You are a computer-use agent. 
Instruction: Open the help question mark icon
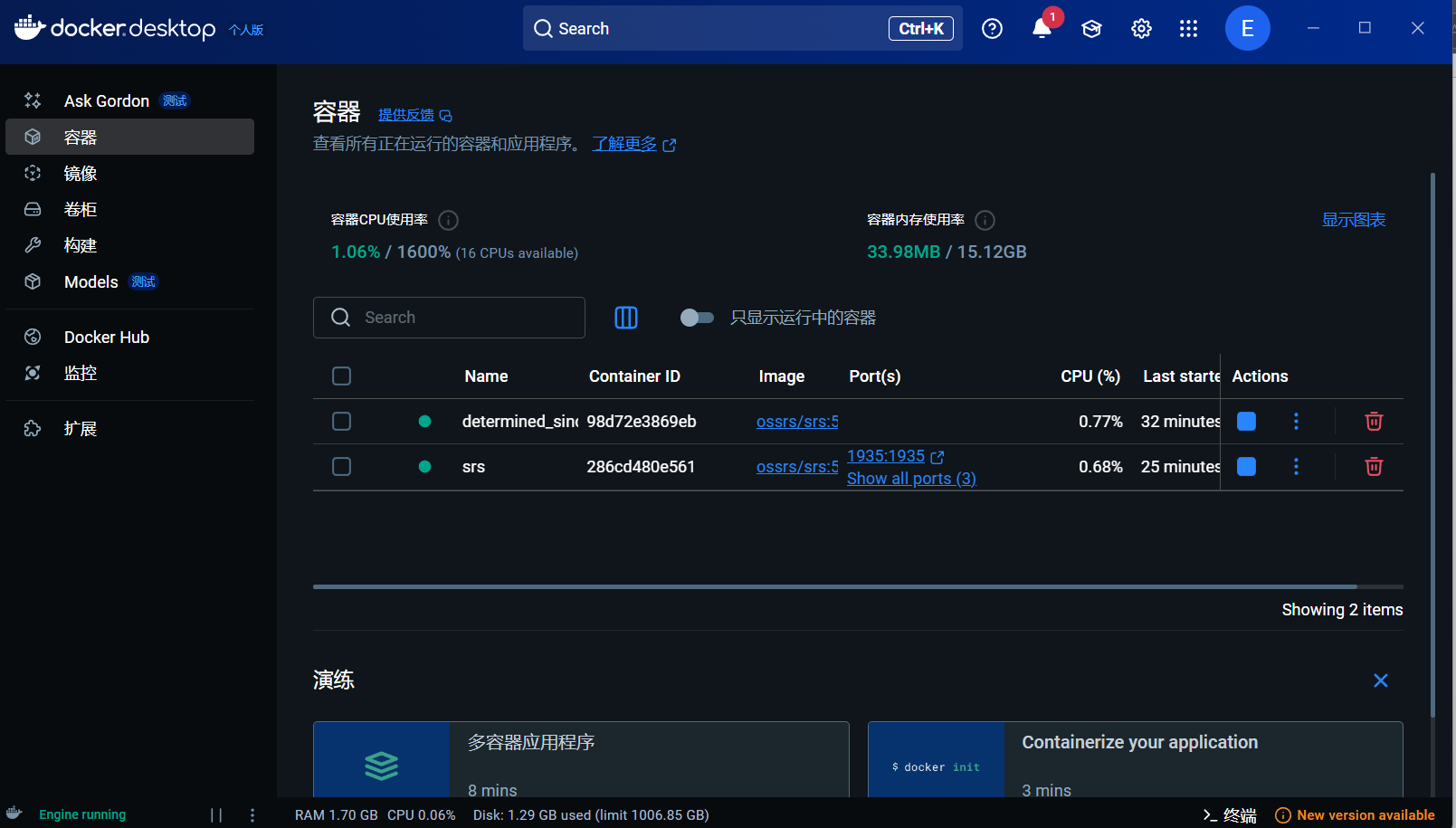[992, 29]
